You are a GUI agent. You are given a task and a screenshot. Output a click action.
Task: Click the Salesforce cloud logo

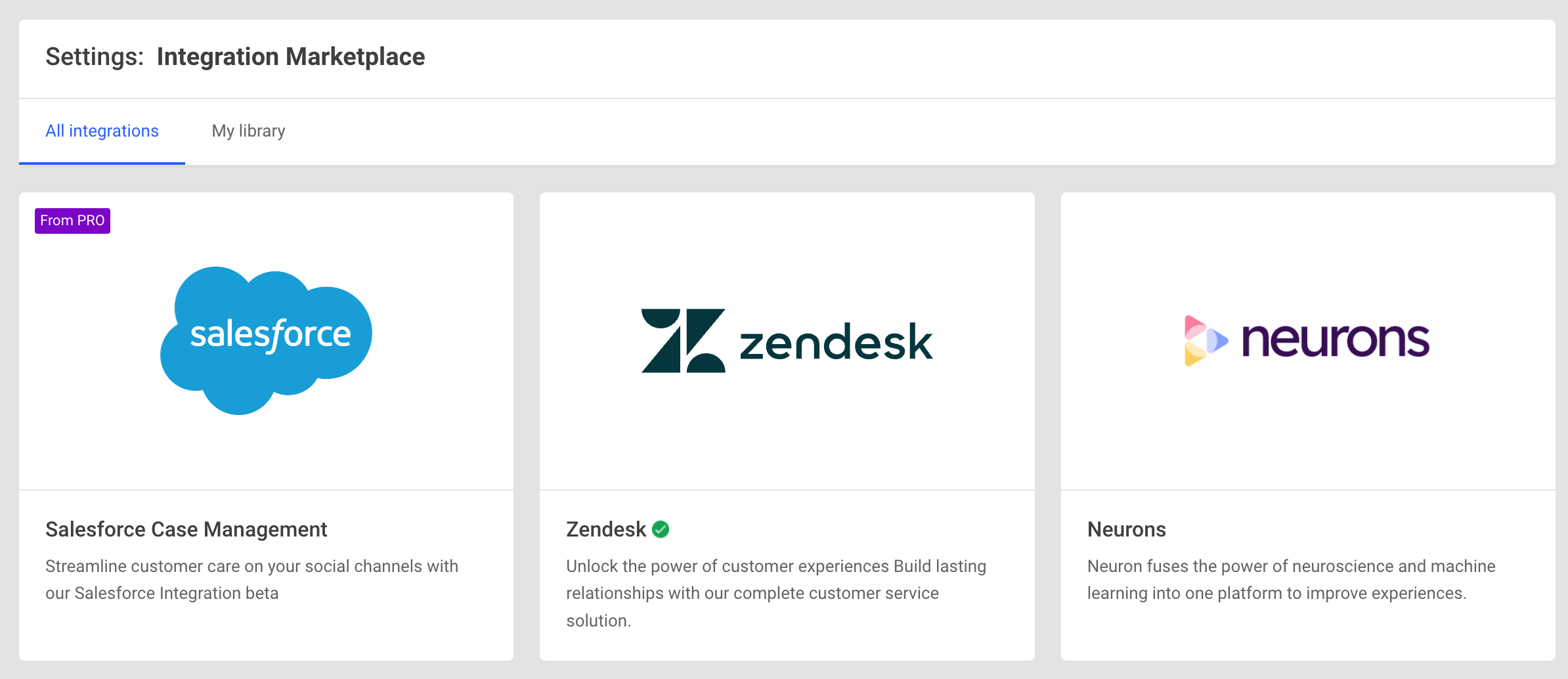coord(266,340)
